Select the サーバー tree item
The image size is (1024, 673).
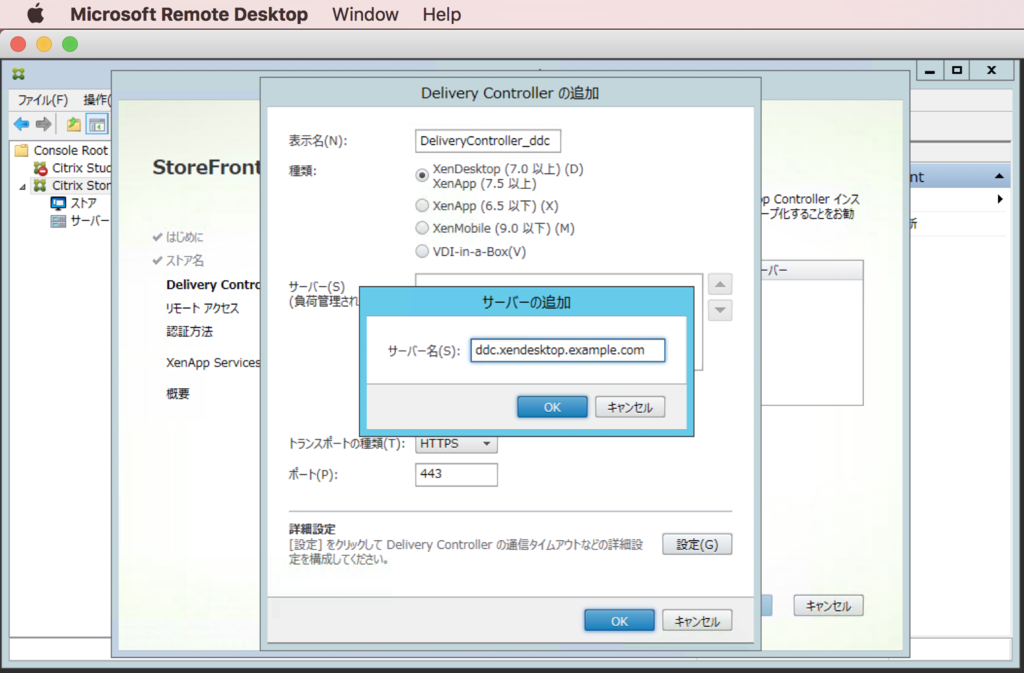tap(89, 221)
